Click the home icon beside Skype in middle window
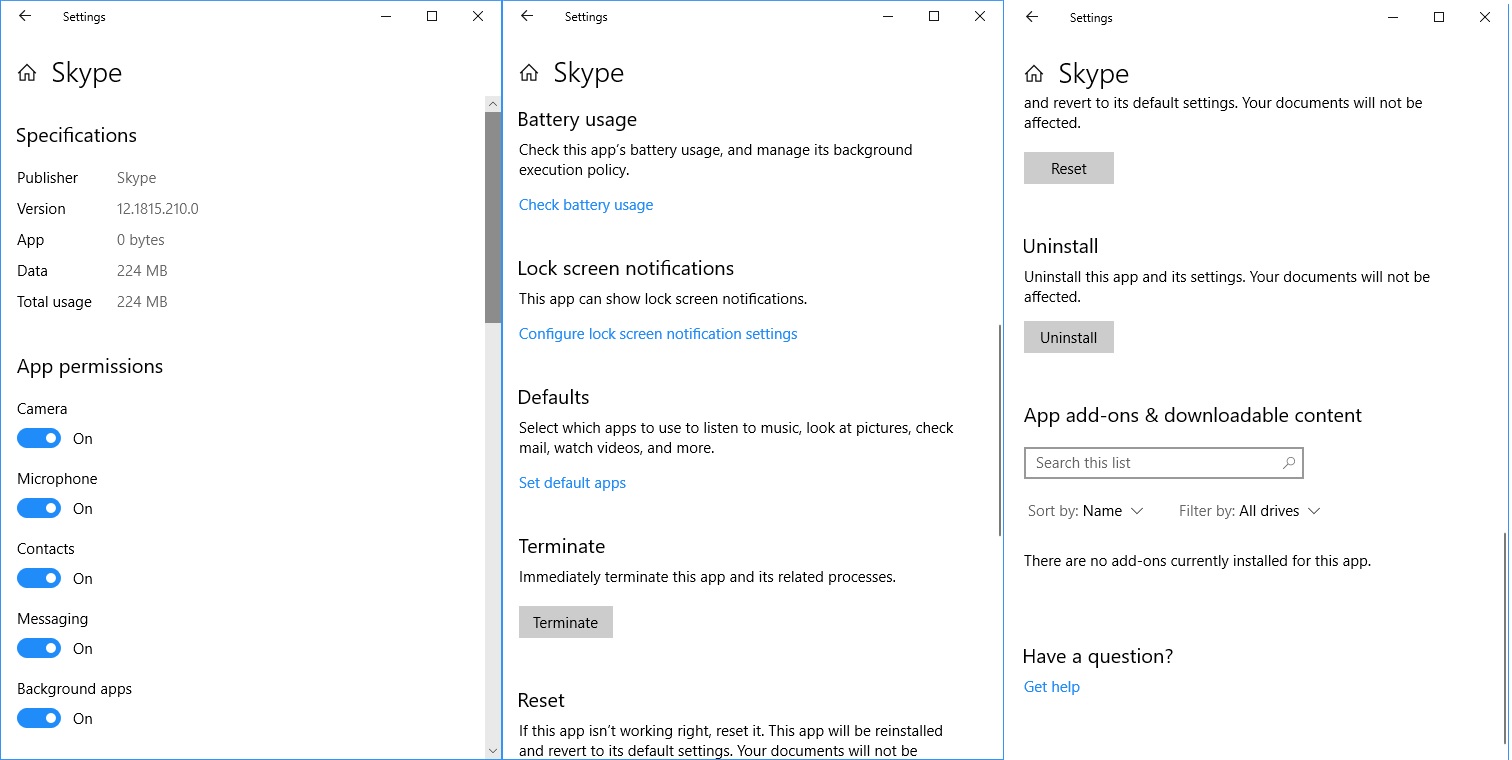The image size is (1512, 760). coord(529,73)
